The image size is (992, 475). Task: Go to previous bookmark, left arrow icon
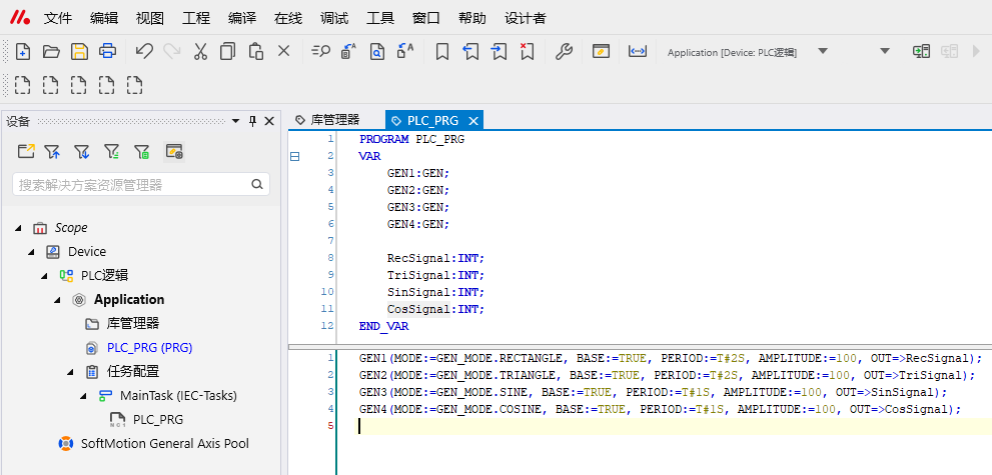click(471, 52)
